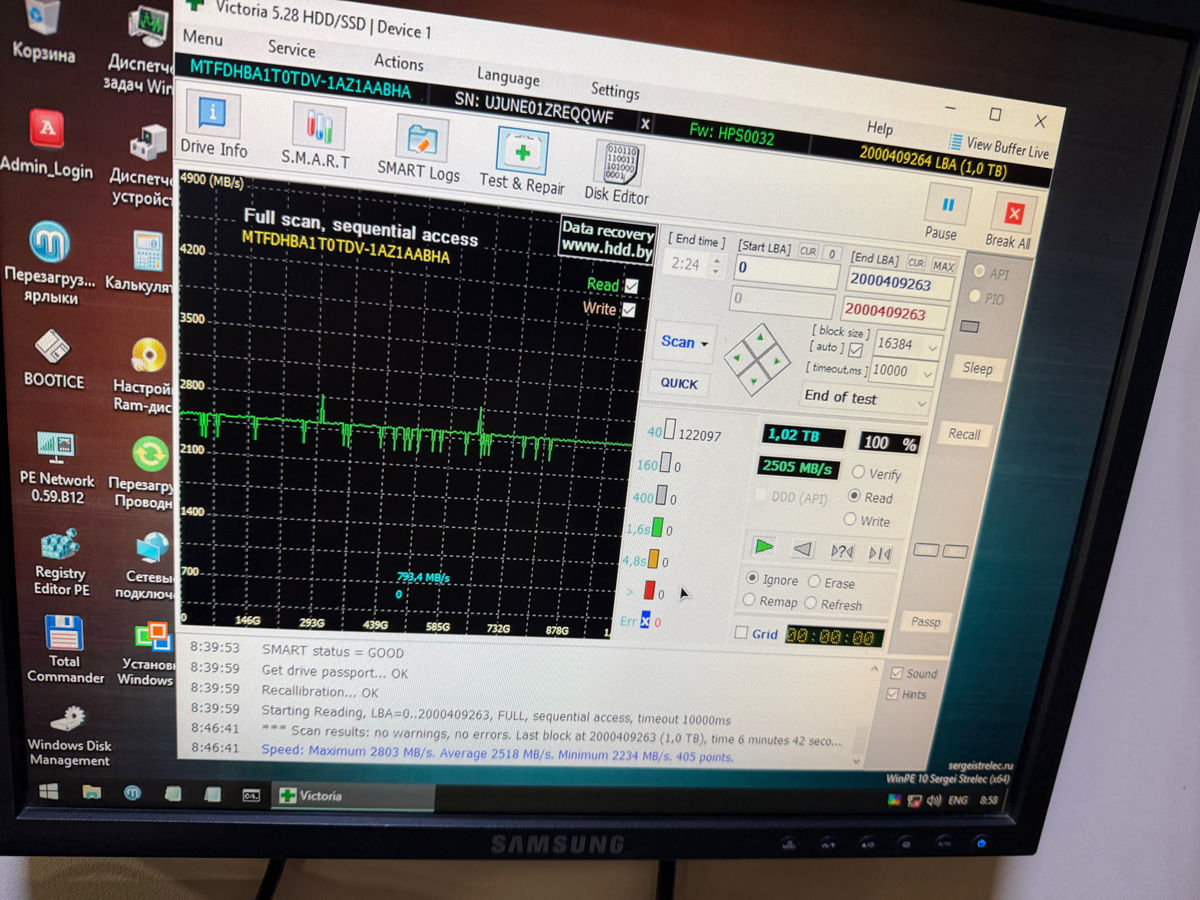Screen dimensions: 1200x900
Task: Open the Service menu
Action: [291, 48]
